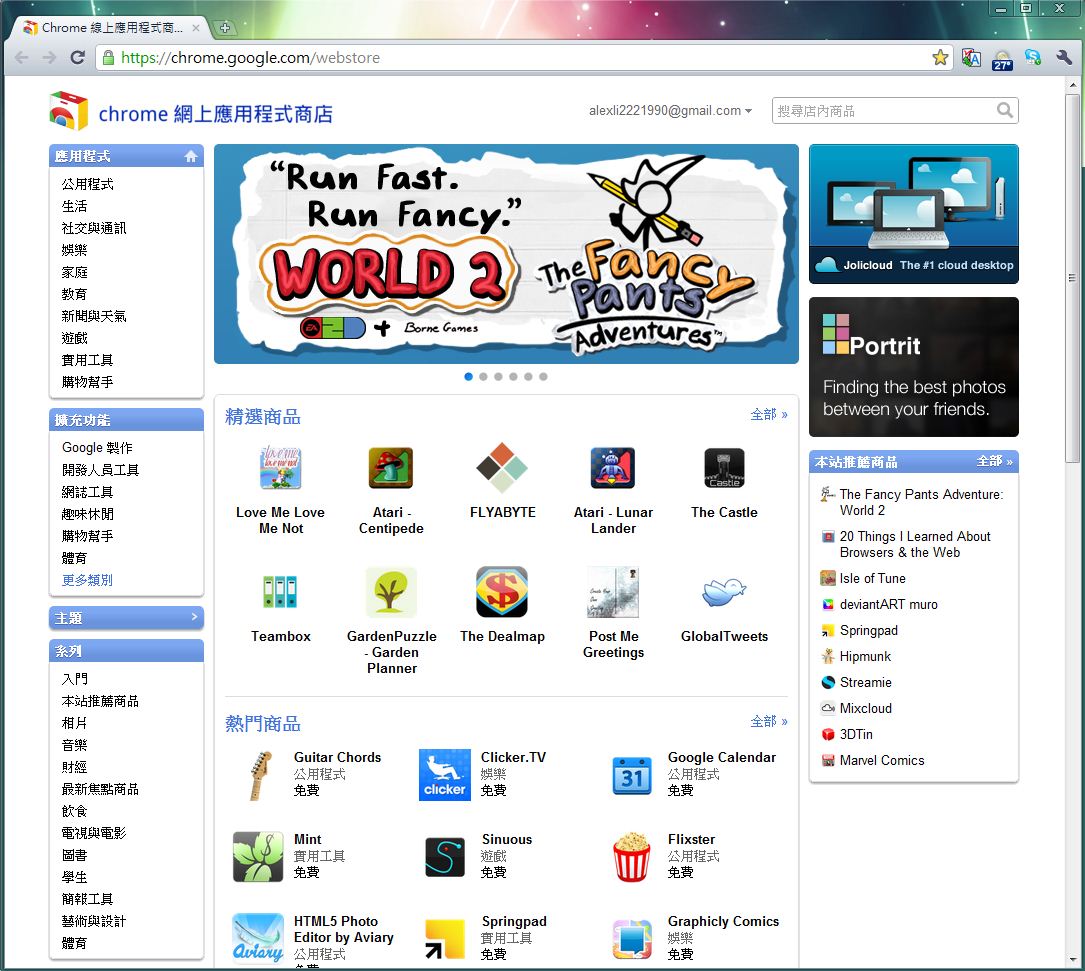Click the search magnifier icon
The width and height of the screenshot is (1085, 971).
(1005, 110)
